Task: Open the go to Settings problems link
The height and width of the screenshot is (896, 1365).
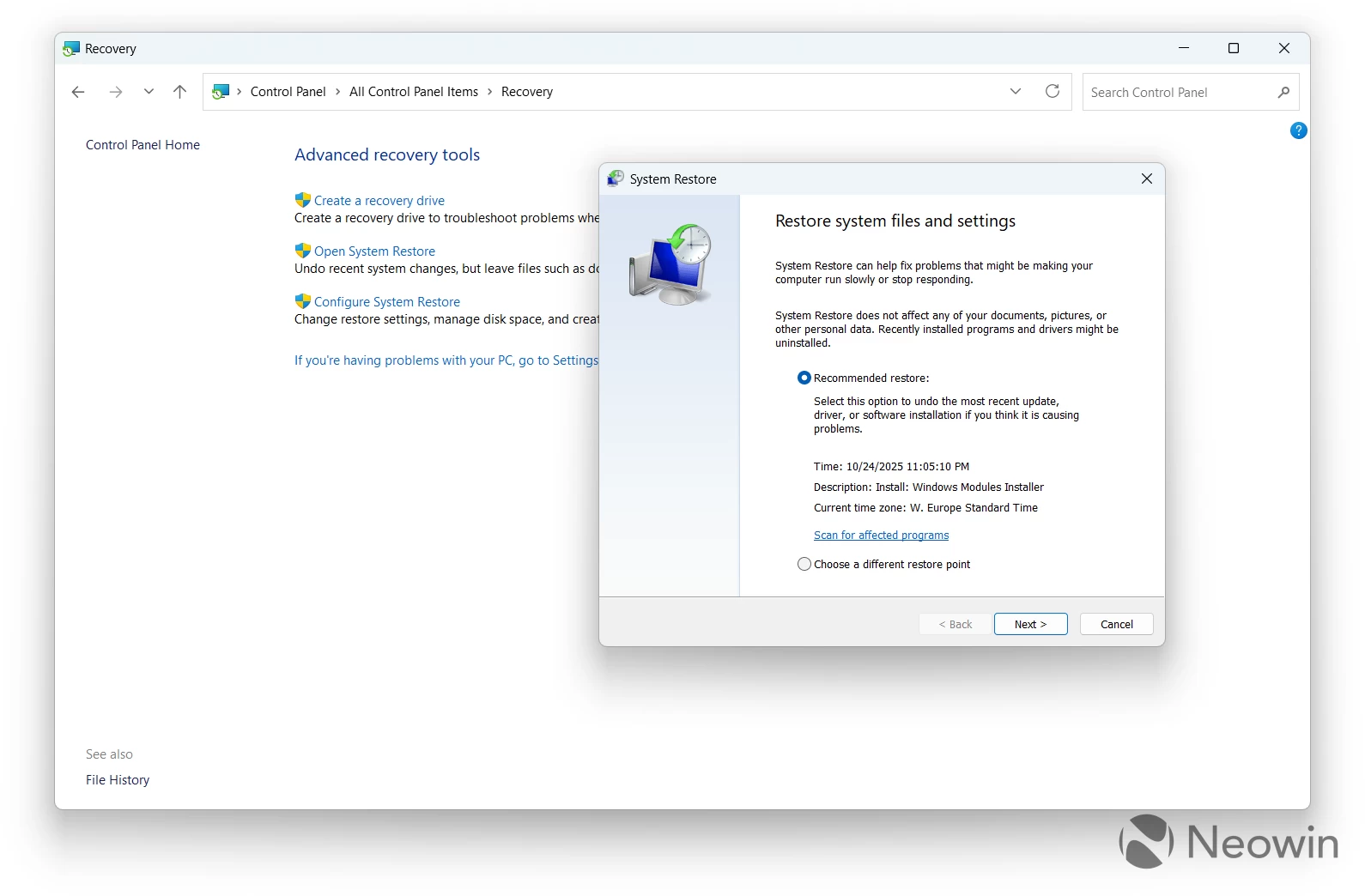Action: coord(446,360)
